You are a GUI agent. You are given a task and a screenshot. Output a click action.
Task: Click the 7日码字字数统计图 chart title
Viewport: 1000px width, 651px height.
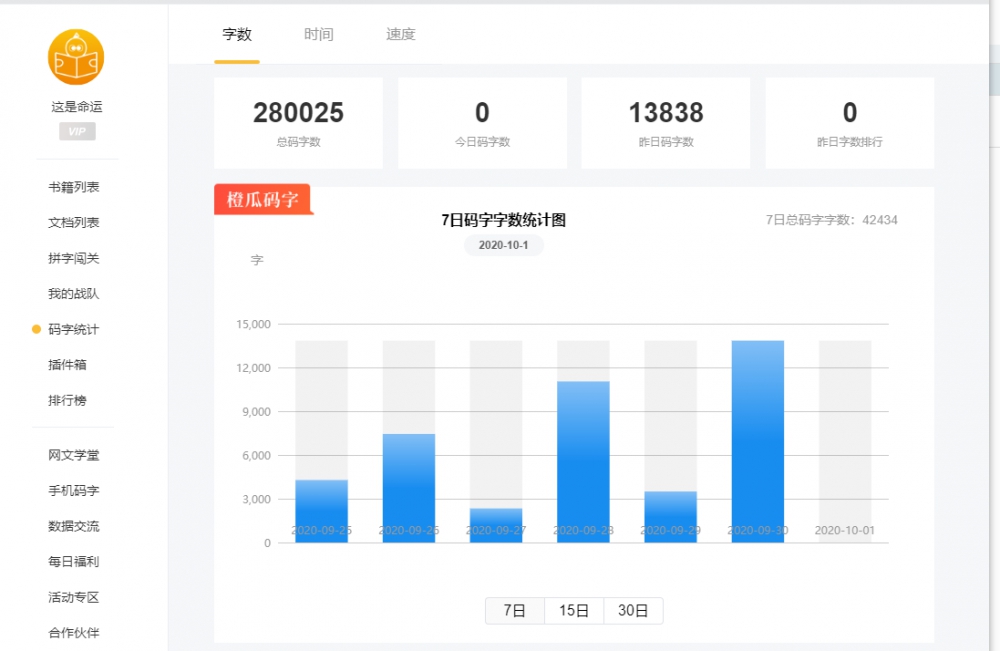(504, 220)
